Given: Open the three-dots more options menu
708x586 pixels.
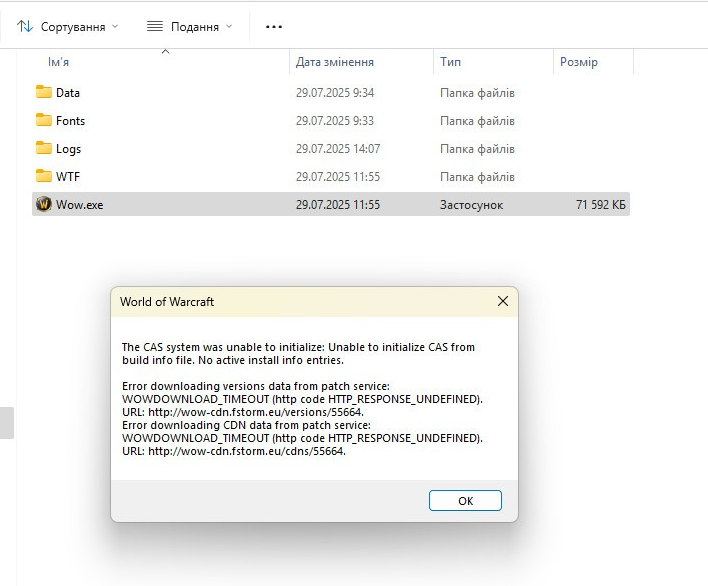Looking at the screenshot, I should (273, 27).
